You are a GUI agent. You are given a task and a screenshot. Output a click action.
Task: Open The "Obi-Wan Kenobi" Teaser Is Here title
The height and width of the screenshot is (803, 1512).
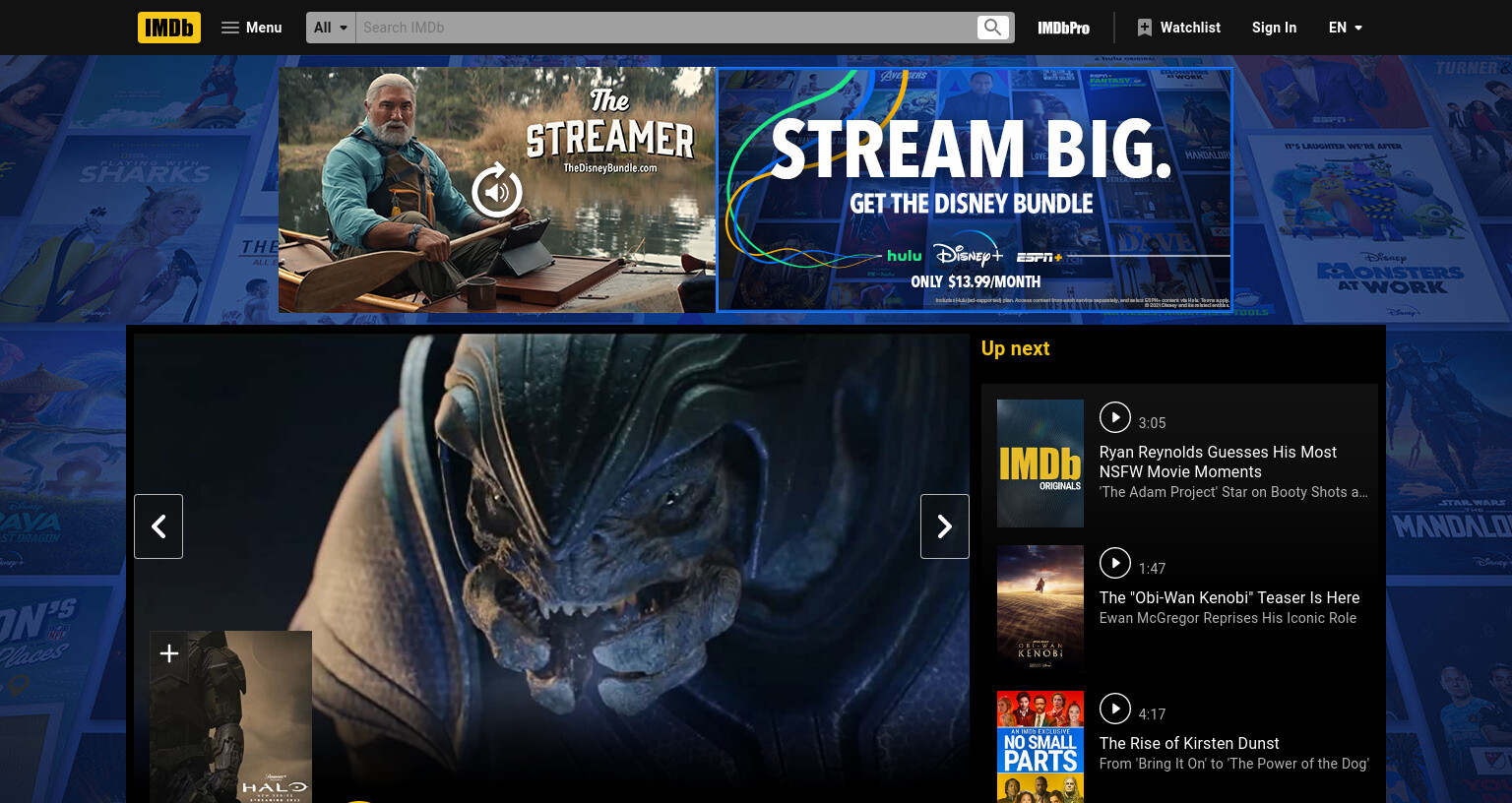pyautogui.click(x=1229, y=597)
